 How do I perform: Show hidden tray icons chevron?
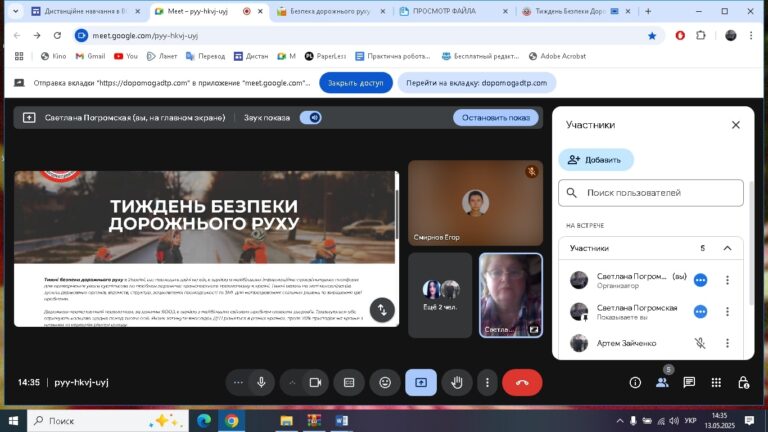(x=620, y=421)
